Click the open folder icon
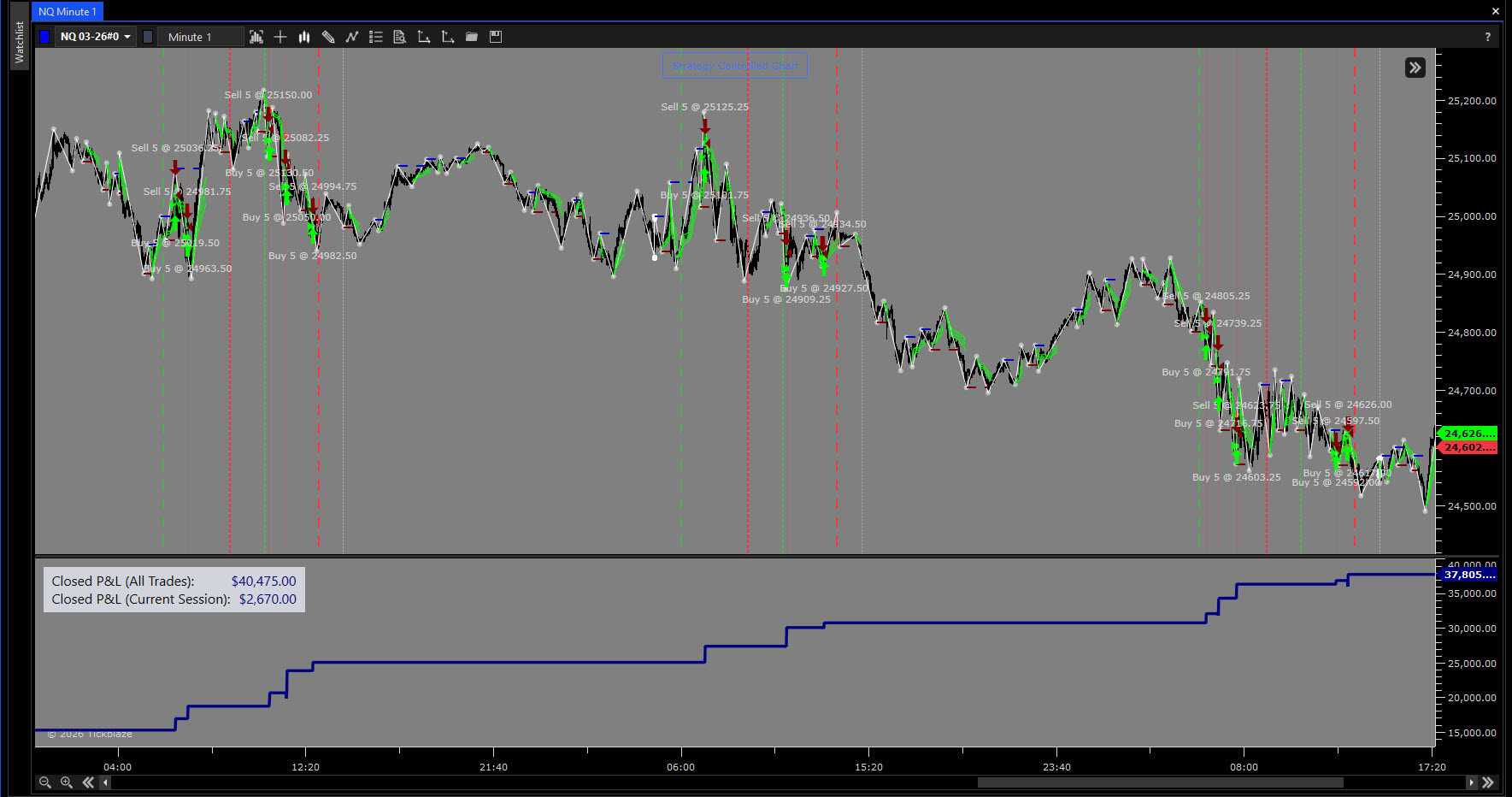 472,37
